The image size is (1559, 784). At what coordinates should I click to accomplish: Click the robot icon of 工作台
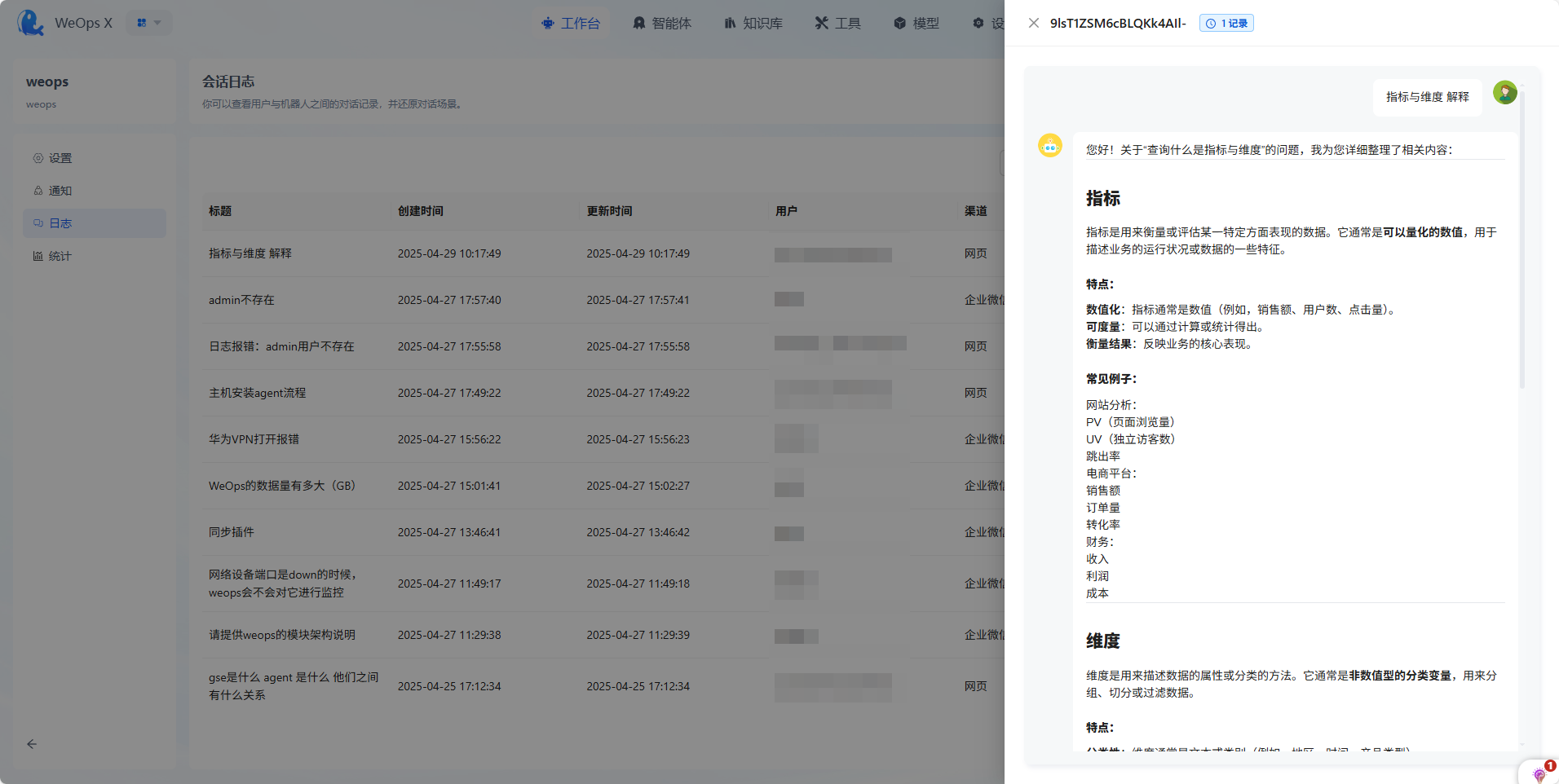coord(548,24)
